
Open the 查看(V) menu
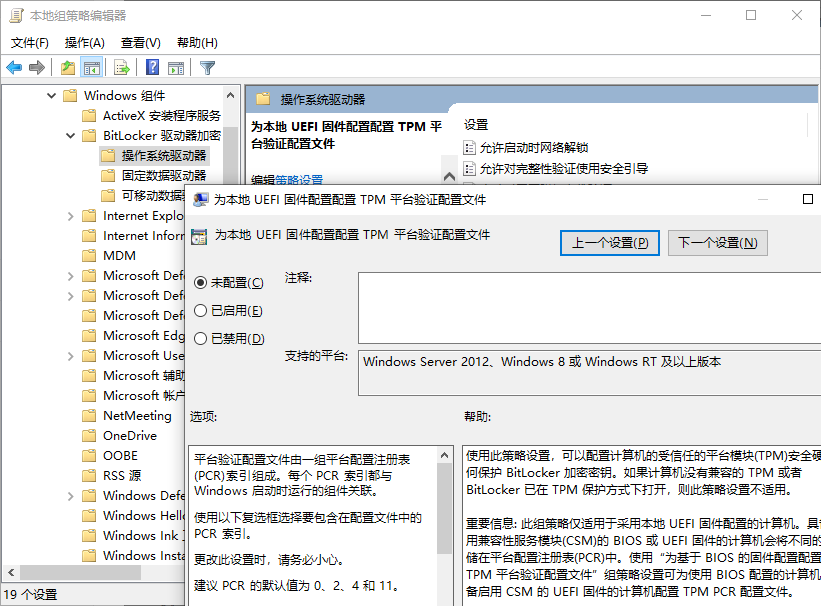pos(140,43)
